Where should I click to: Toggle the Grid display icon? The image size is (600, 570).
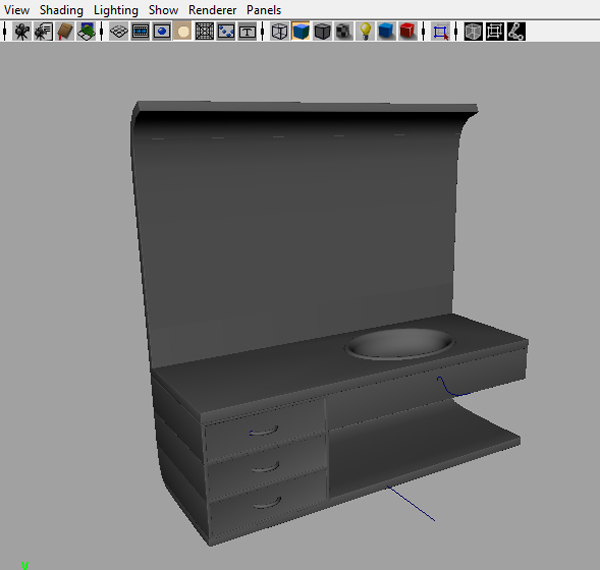(x=119, y=31)
